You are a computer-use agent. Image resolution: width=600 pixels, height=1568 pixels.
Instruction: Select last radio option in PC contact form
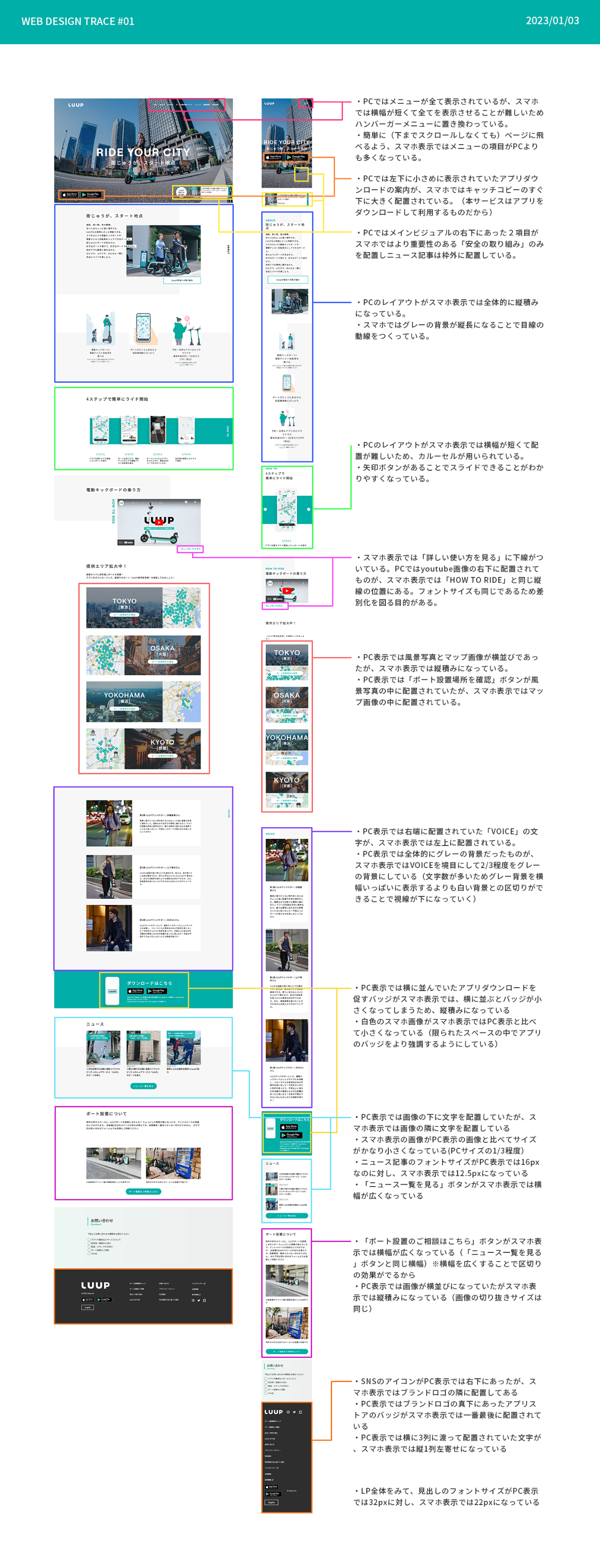(89, 1253)
